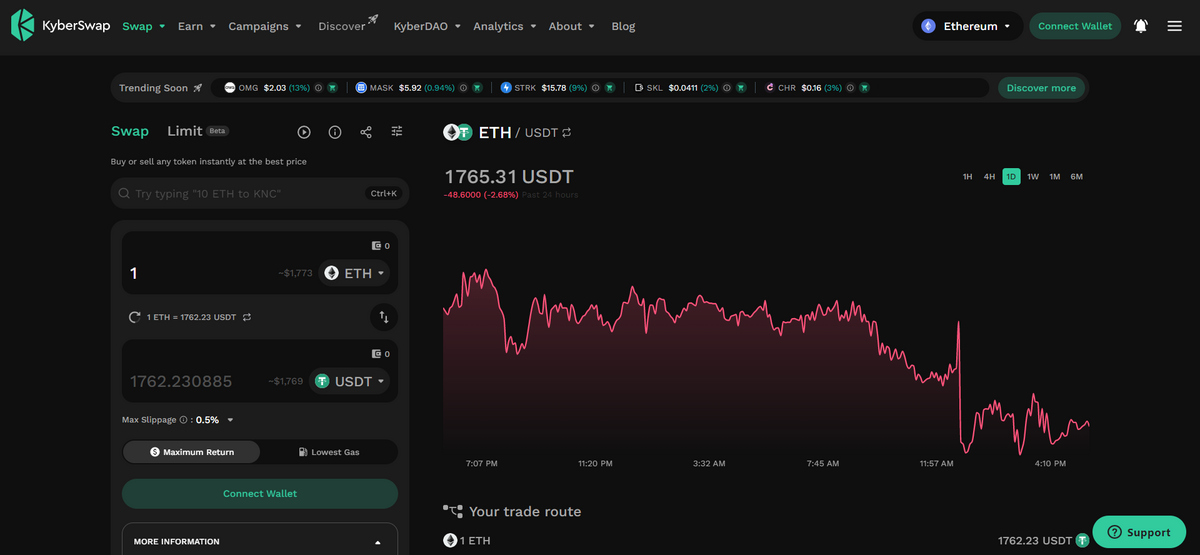
Task: Click the buy cart icon for SKL
Action: (x=741, y=88)
